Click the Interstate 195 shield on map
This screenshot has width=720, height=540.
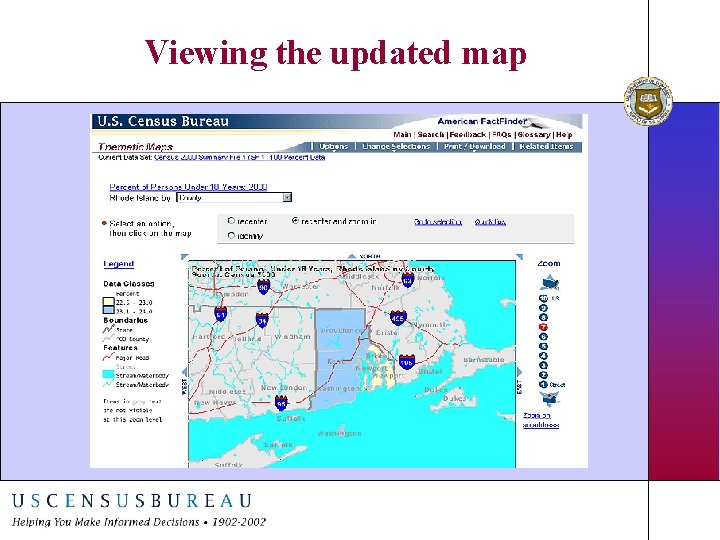[406, 362]
